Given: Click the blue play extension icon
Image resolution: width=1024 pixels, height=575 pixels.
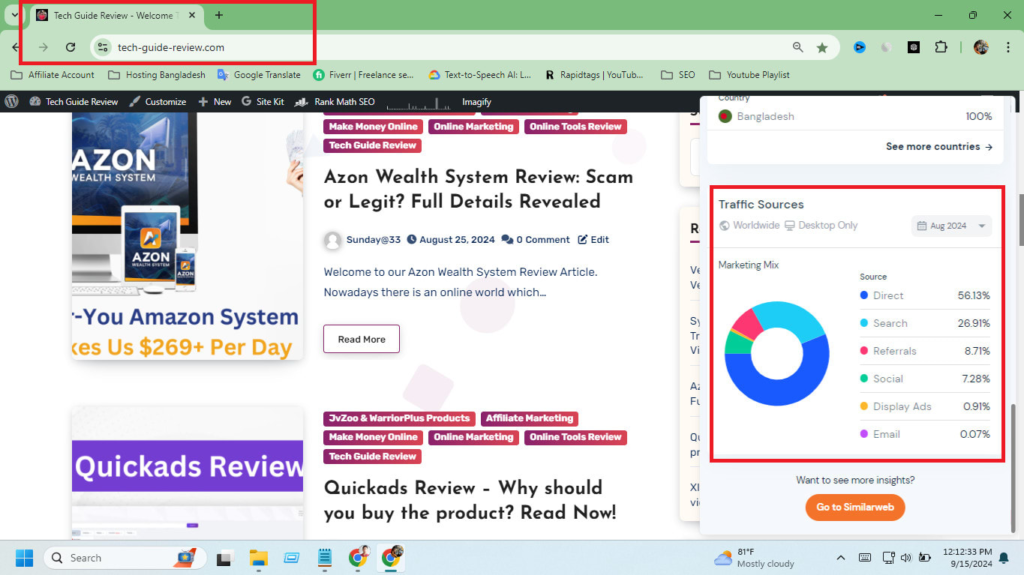Looking at the screenshot, I should (859, 47).
